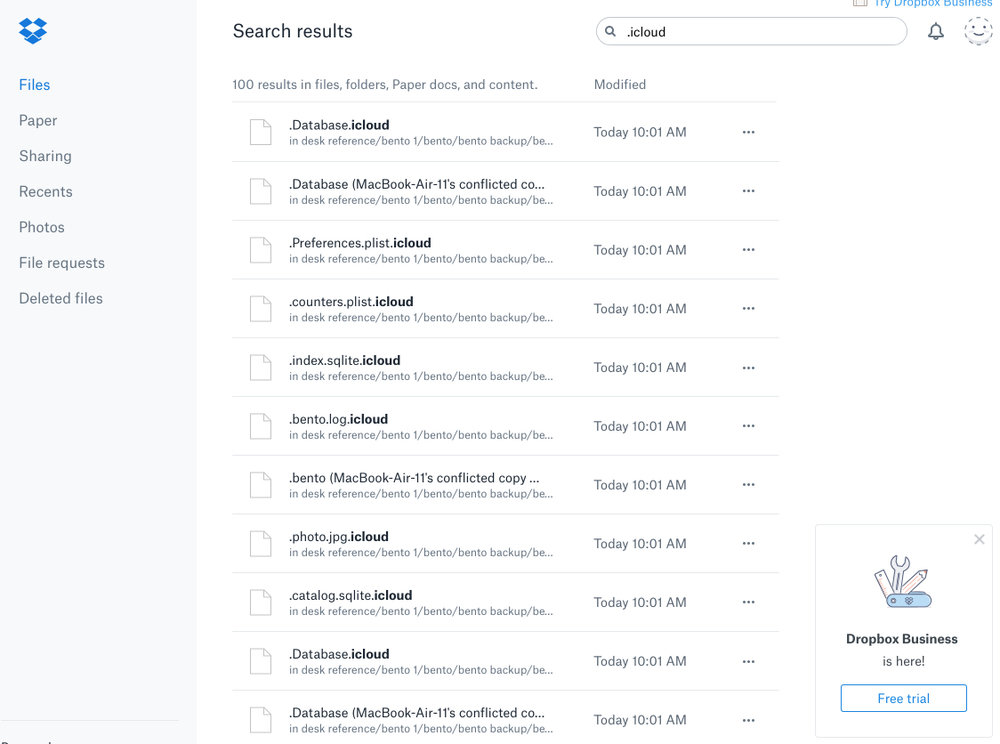This screenshot has height=744, width=1000.
Task: Open the account avatar smiley icon
Action: click(x=978, y=31)
